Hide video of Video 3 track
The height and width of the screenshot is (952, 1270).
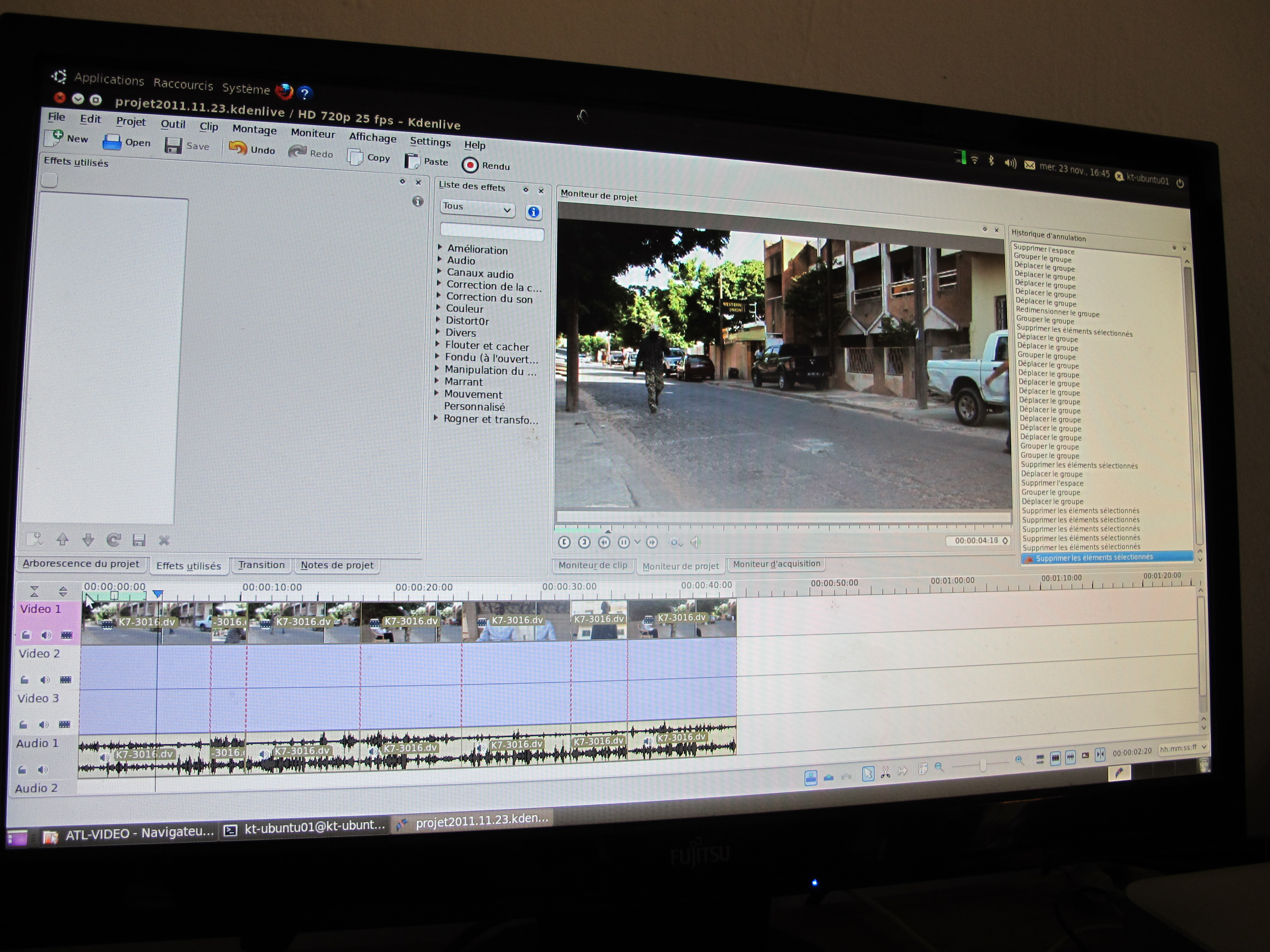tap(65, 724)
